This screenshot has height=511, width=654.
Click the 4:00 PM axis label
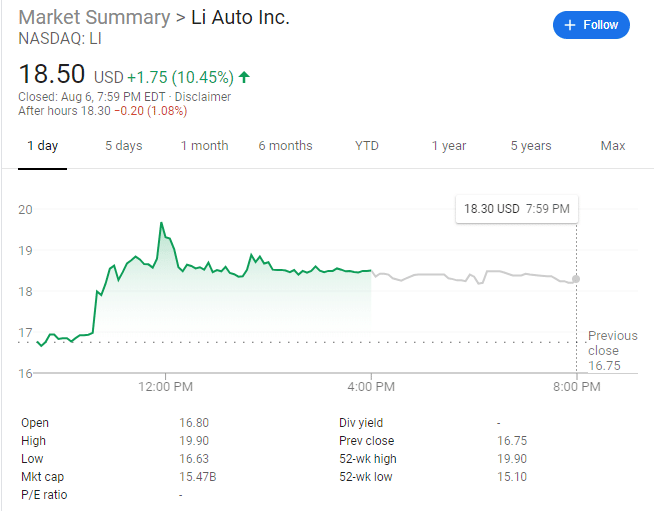(x=371, y=386)
